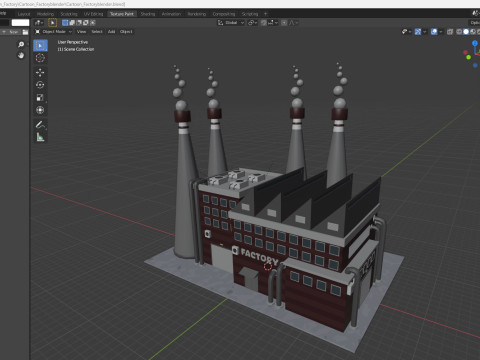
Task: Click the white color swatch
Action: (x=20, y=23)
